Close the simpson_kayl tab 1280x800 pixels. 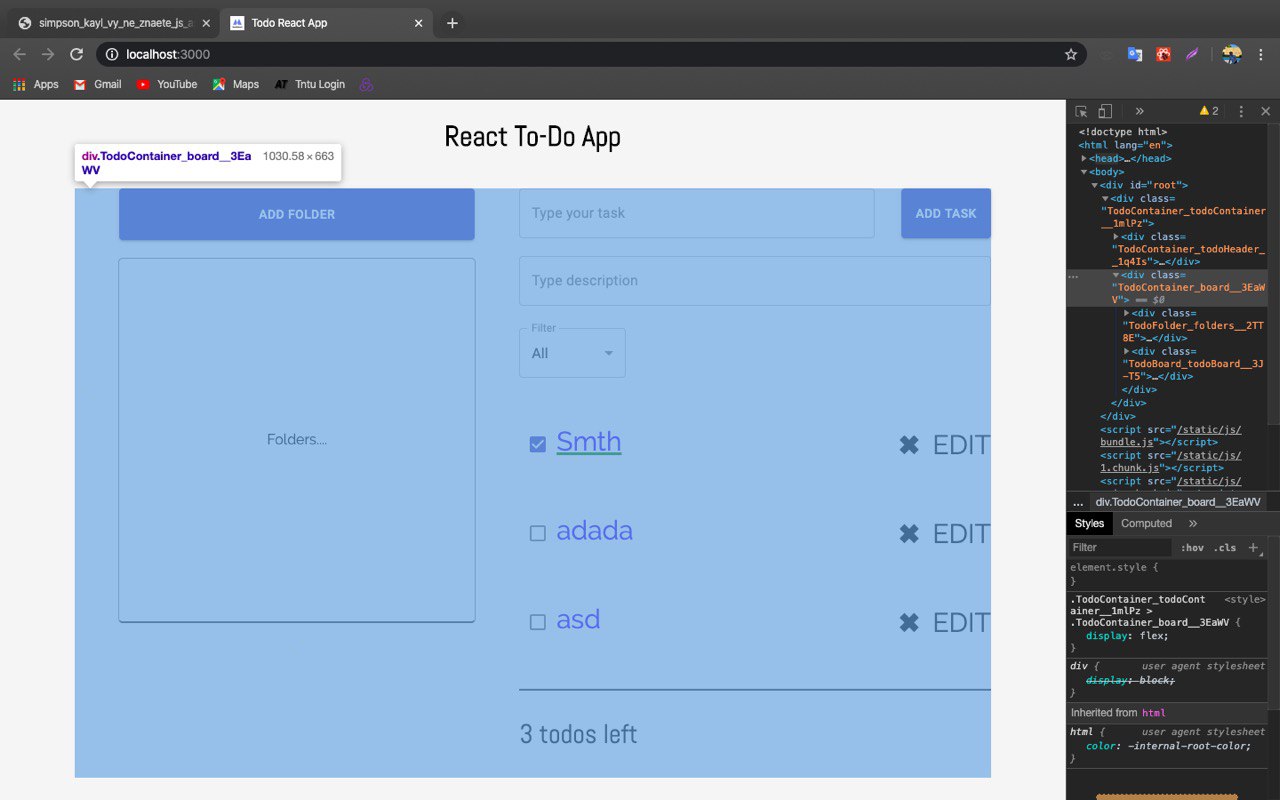coord(206,22)
